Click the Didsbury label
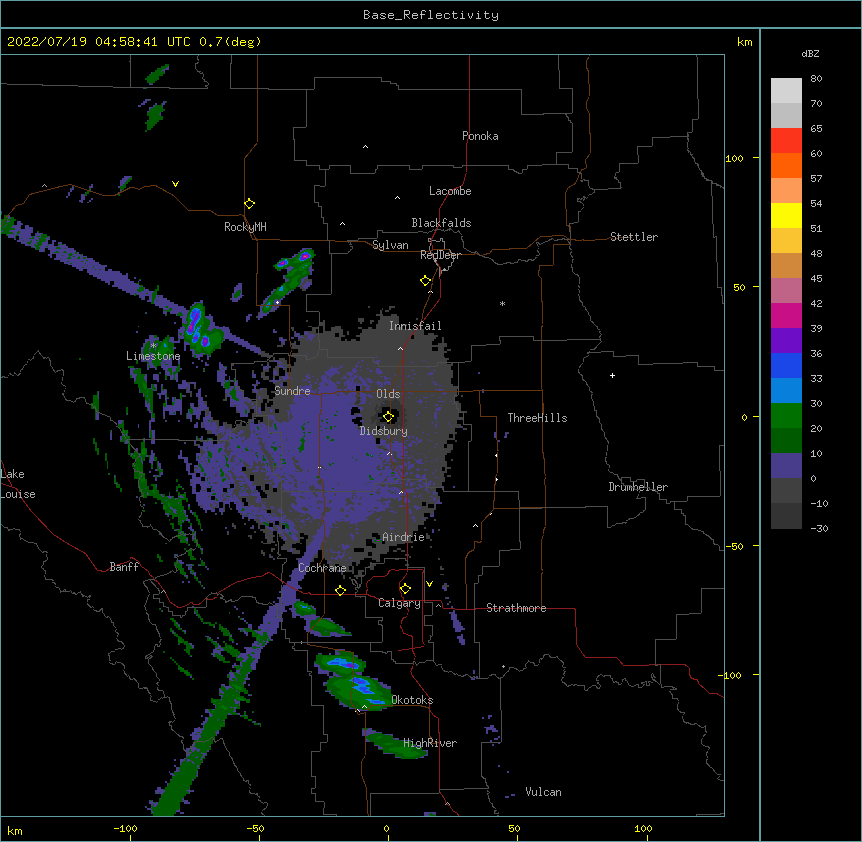Viewport: 862px width, 842px height. click(384, 431)
